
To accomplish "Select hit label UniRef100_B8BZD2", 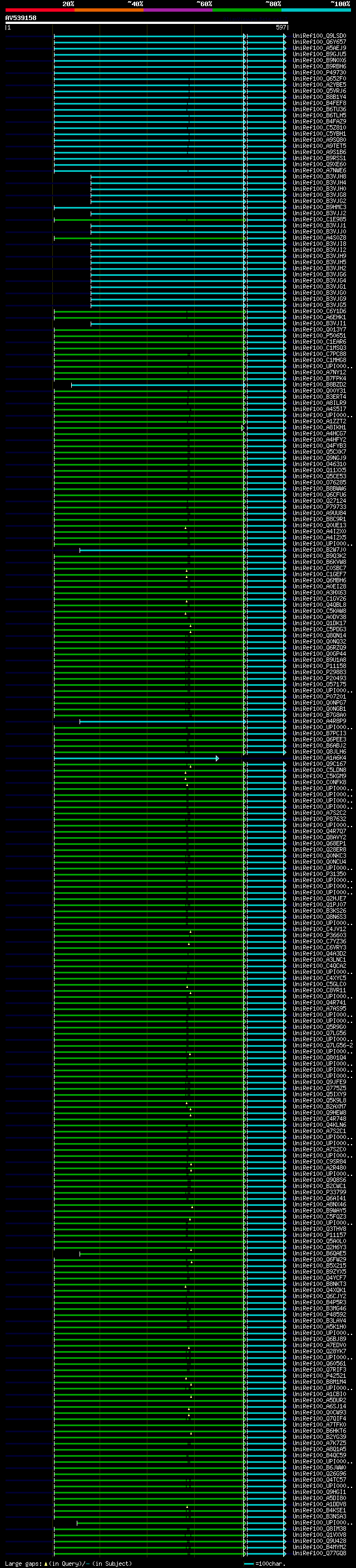I will click(x=319, y=385).
